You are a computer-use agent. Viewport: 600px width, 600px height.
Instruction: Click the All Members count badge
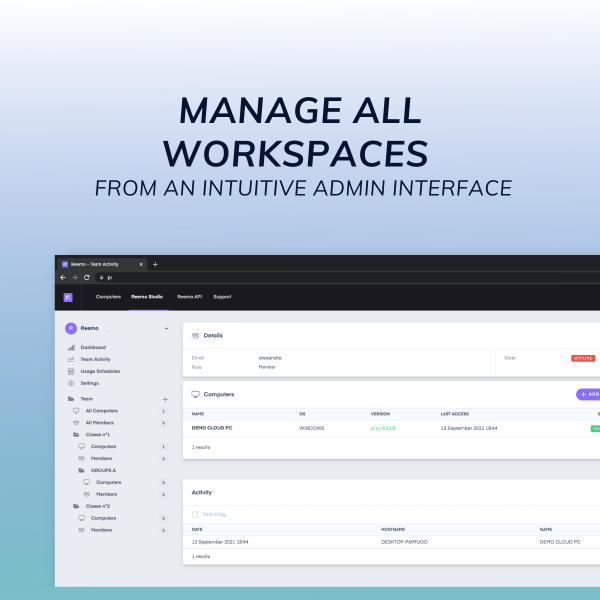(163, 423)
